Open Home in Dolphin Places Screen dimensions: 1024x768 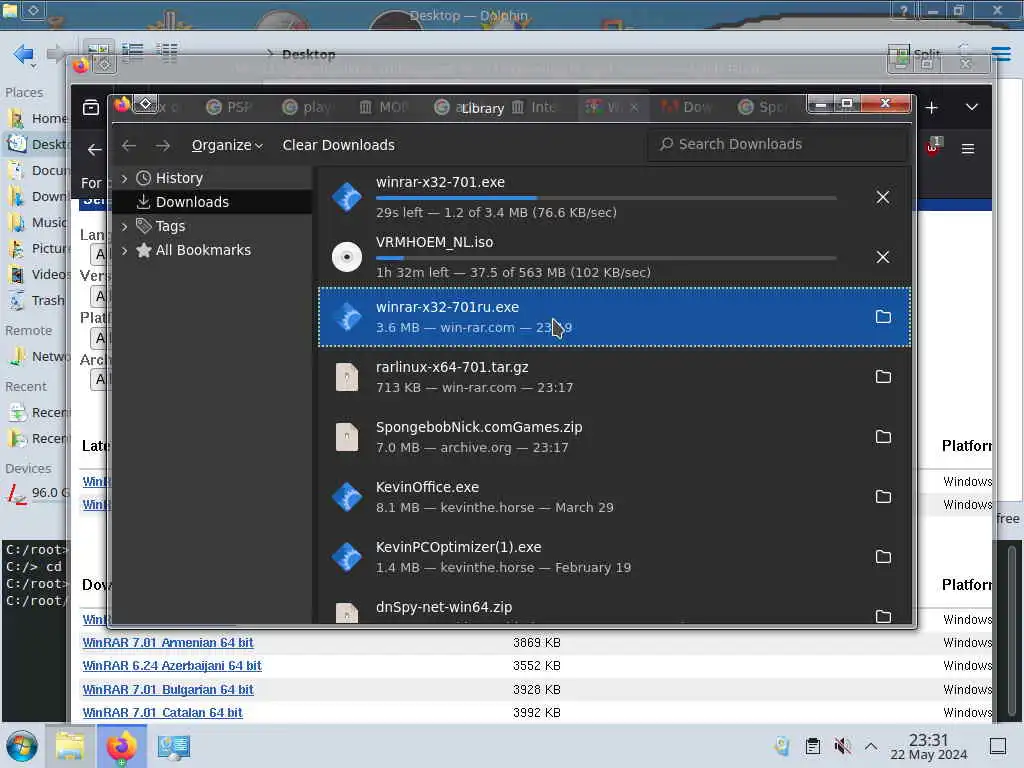click(x=37, y=118)
